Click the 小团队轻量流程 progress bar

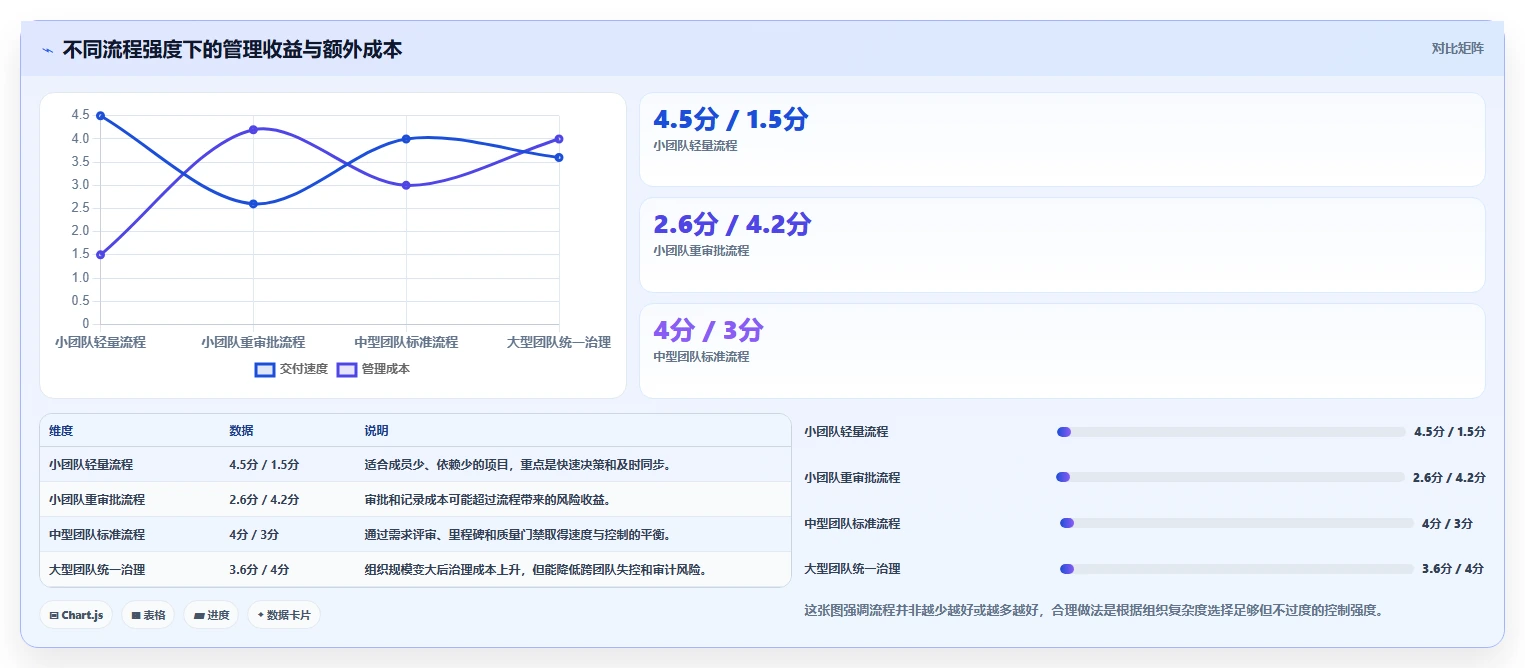coord(1231,432)
